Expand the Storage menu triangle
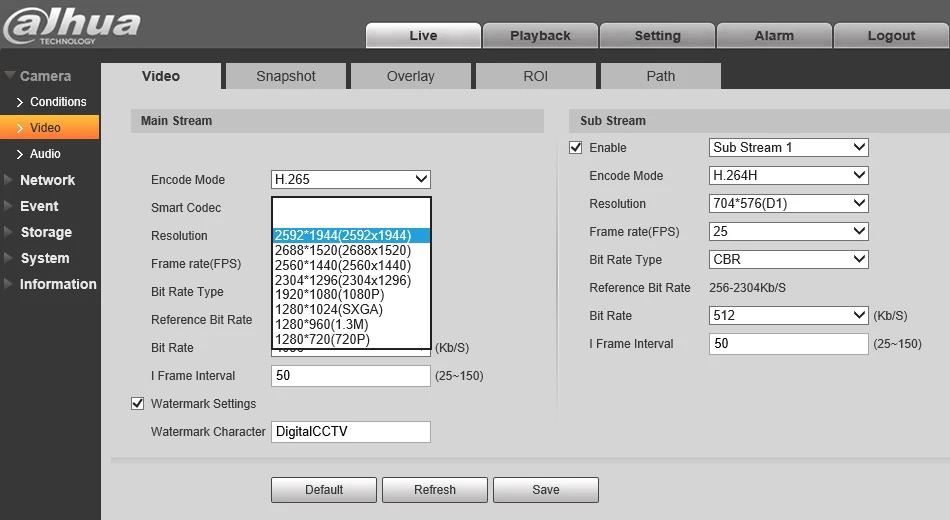This screenshot has width=950, height=520. click(x=8, y=232)
